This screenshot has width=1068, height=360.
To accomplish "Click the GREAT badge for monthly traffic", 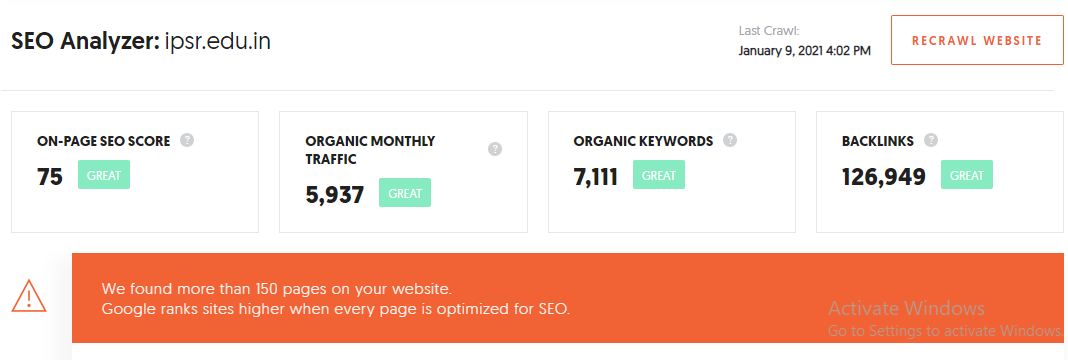I will 405,193.
